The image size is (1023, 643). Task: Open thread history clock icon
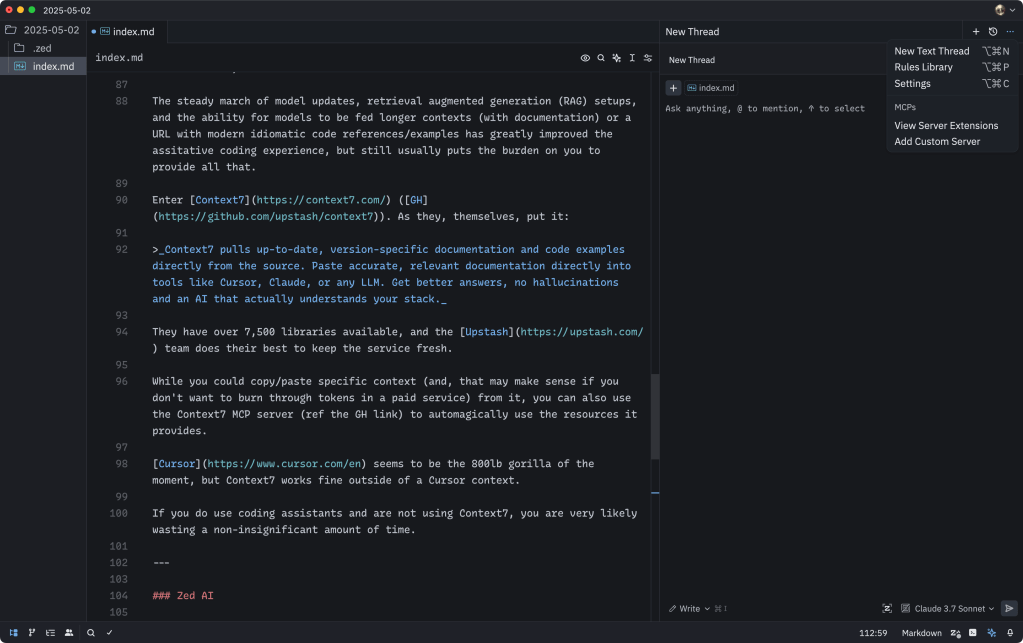click(x=993, y=32)
